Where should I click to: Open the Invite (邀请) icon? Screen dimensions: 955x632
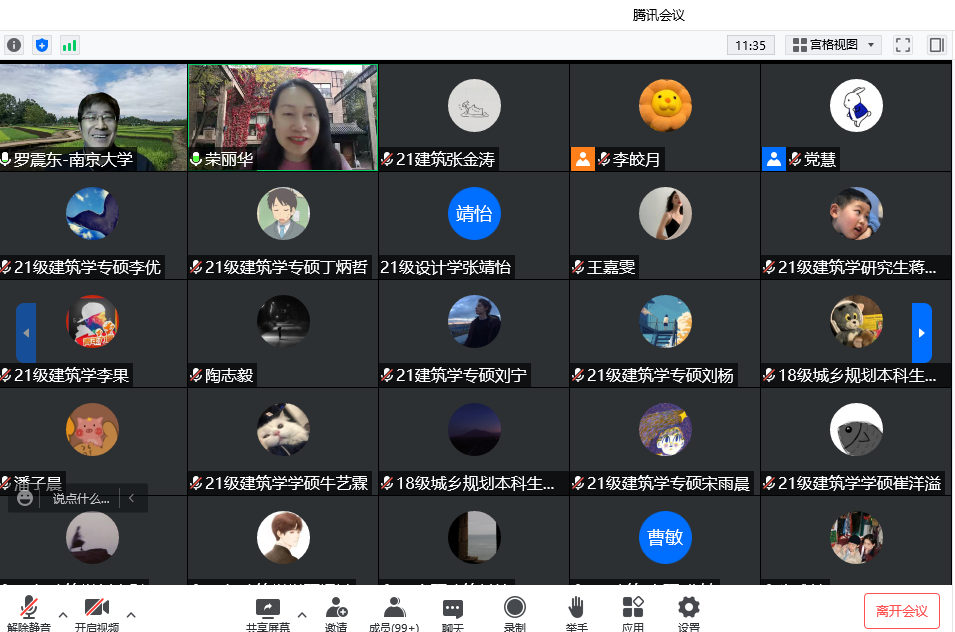tap(336, 610)
